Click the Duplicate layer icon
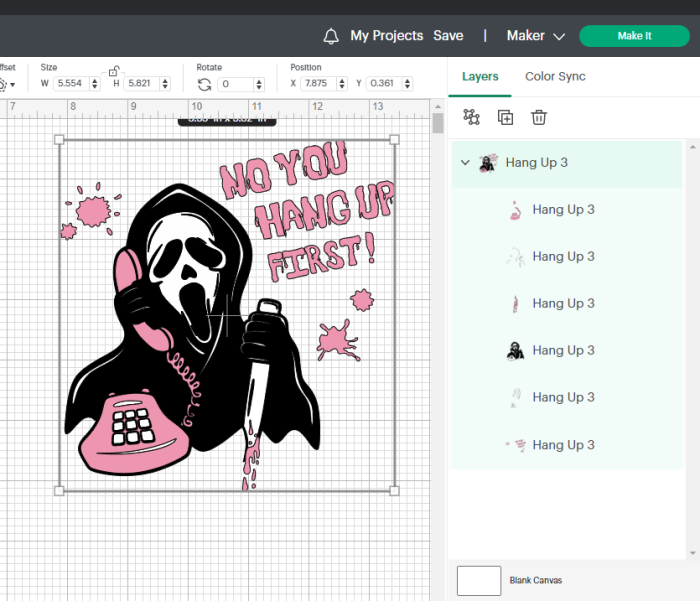700x601 pixels. tap(505, 117)
